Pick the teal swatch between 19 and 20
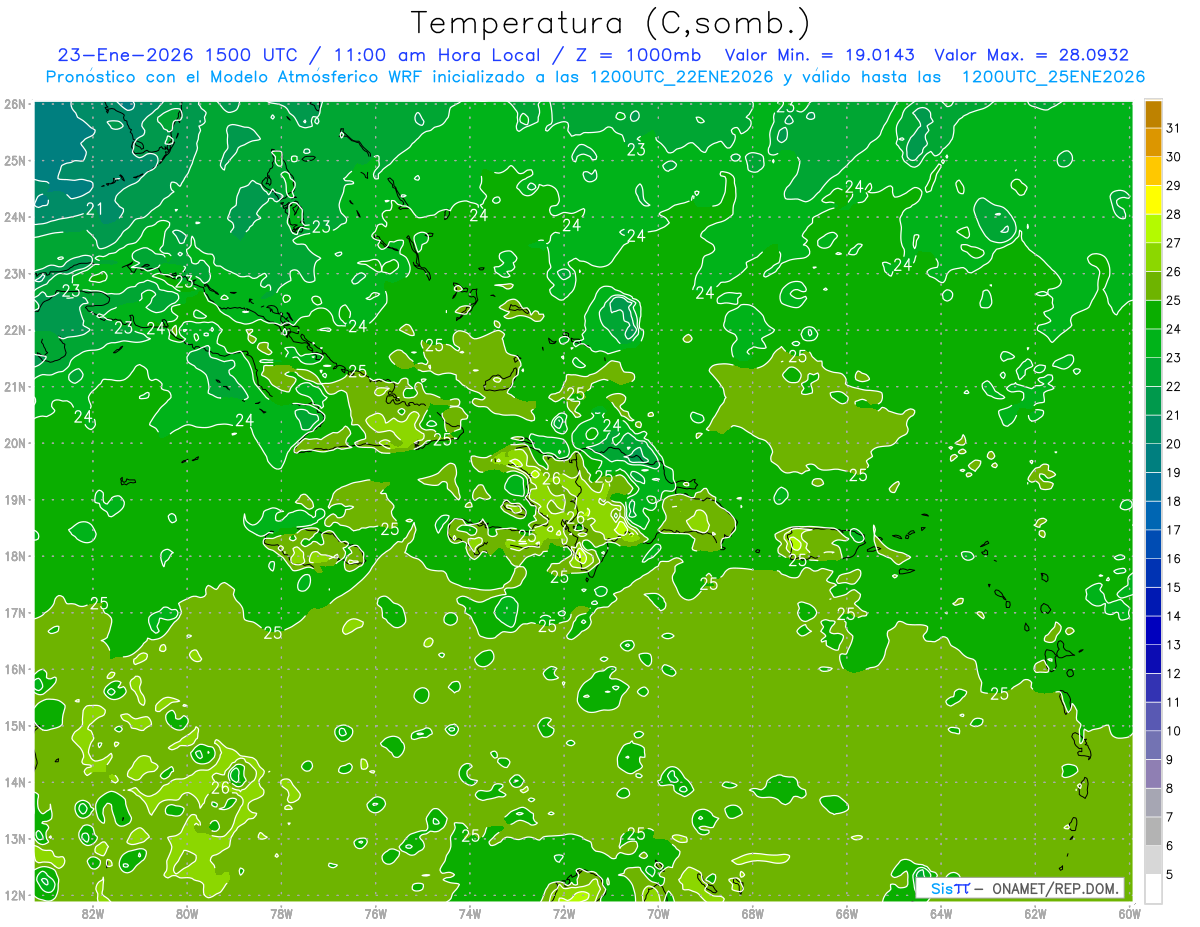The image size is (1200, 927). coord(1153,458)
